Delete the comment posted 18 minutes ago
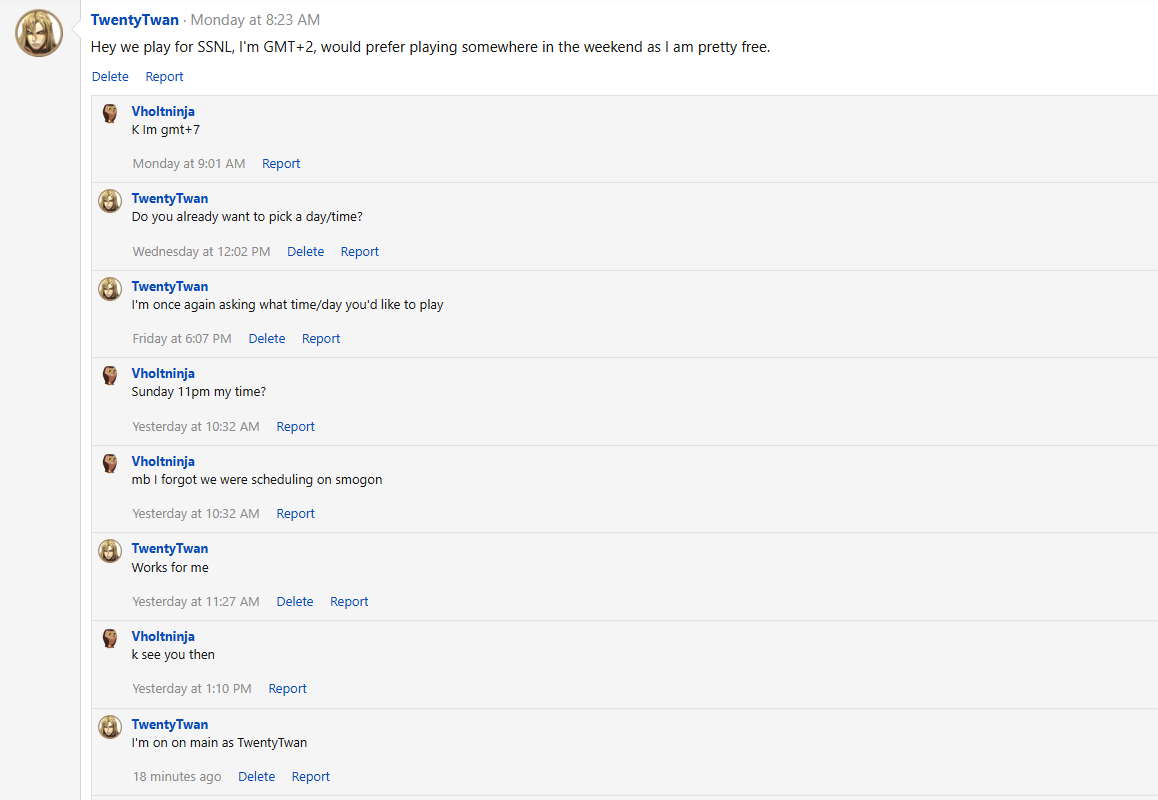Image resolution: width=1158 pixels, height=800 pixels. [256, 777]
